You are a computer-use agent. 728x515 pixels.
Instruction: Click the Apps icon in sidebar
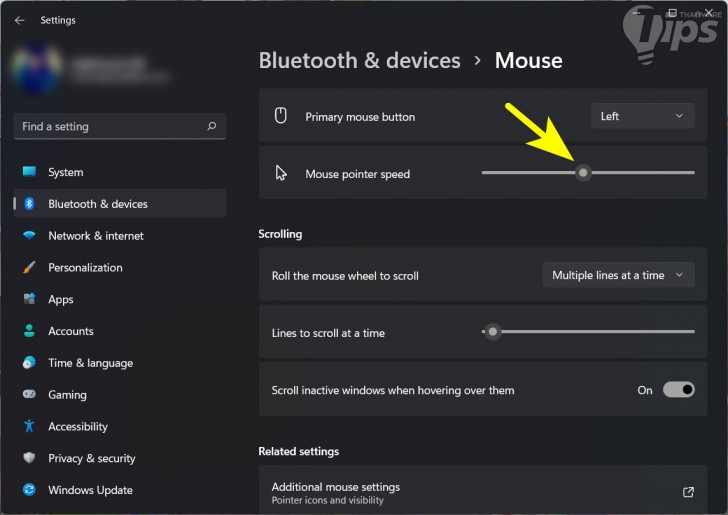click(29, 299)
